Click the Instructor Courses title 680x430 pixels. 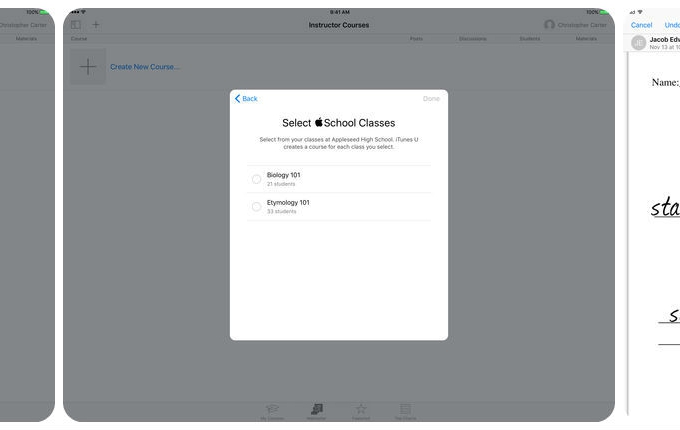339,25
